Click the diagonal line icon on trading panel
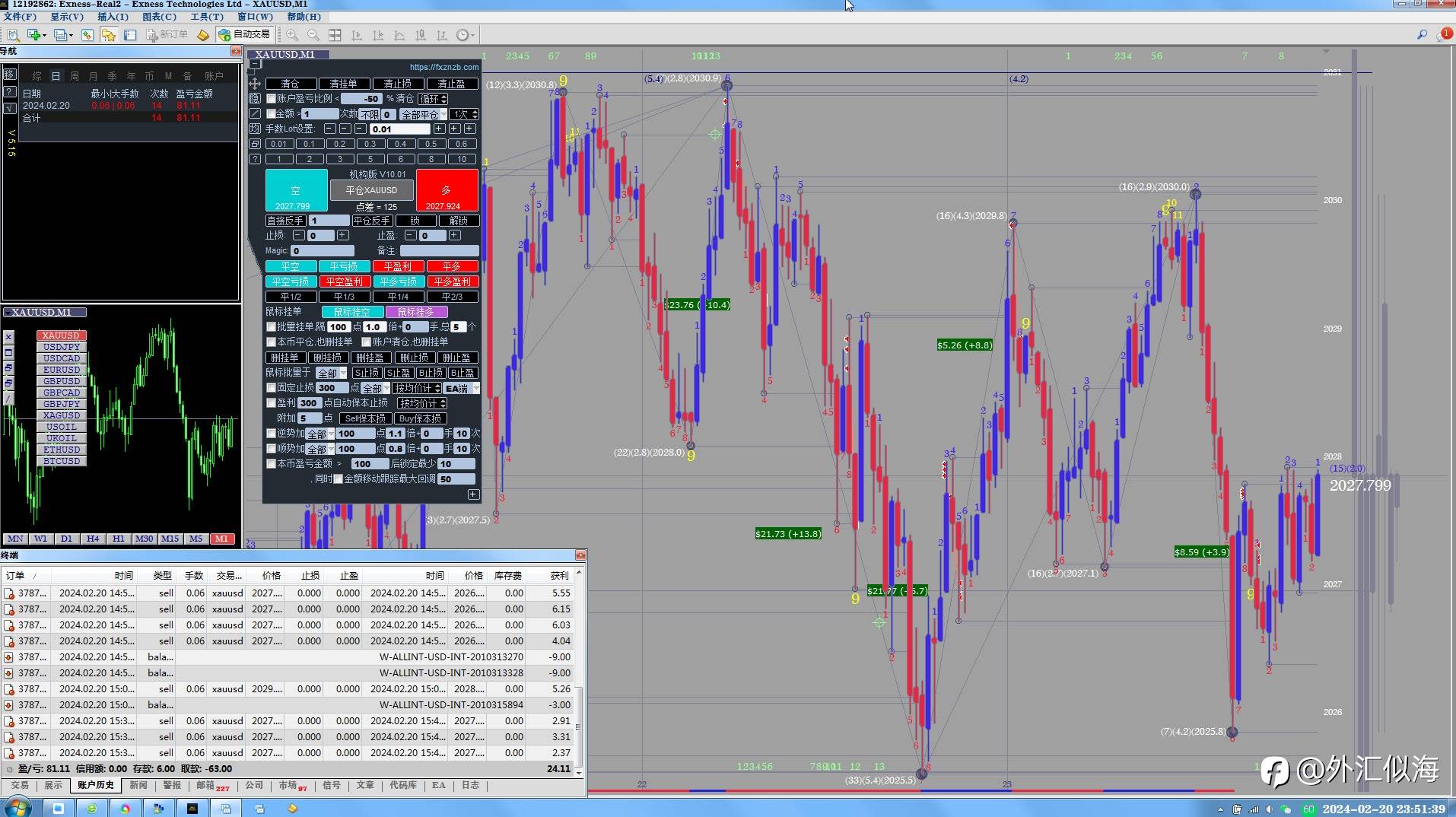 tap(255, 113)
